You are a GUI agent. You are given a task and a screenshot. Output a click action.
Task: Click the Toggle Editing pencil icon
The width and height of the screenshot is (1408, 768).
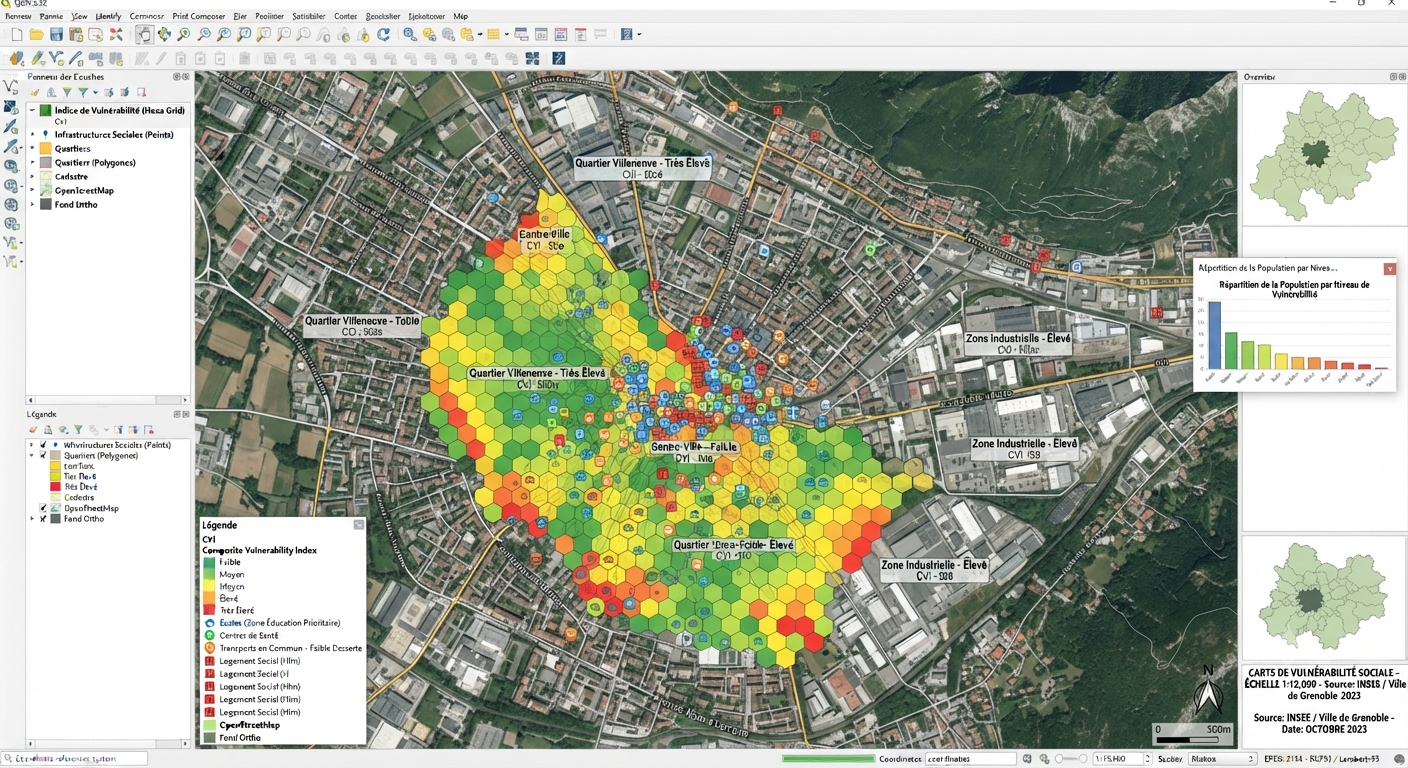[x=37, y=58]
